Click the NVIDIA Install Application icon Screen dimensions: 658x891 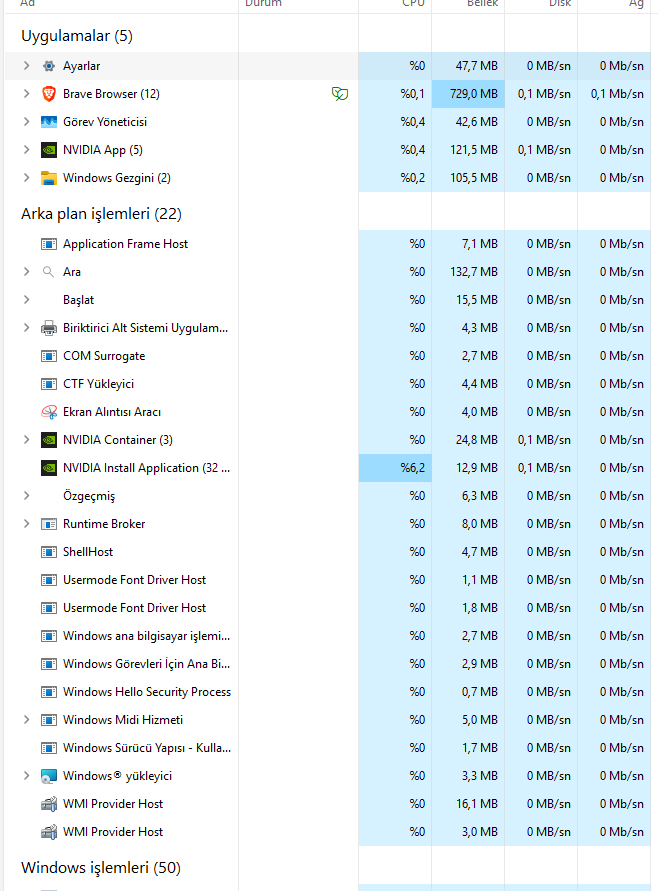click(x=49, y=468)
